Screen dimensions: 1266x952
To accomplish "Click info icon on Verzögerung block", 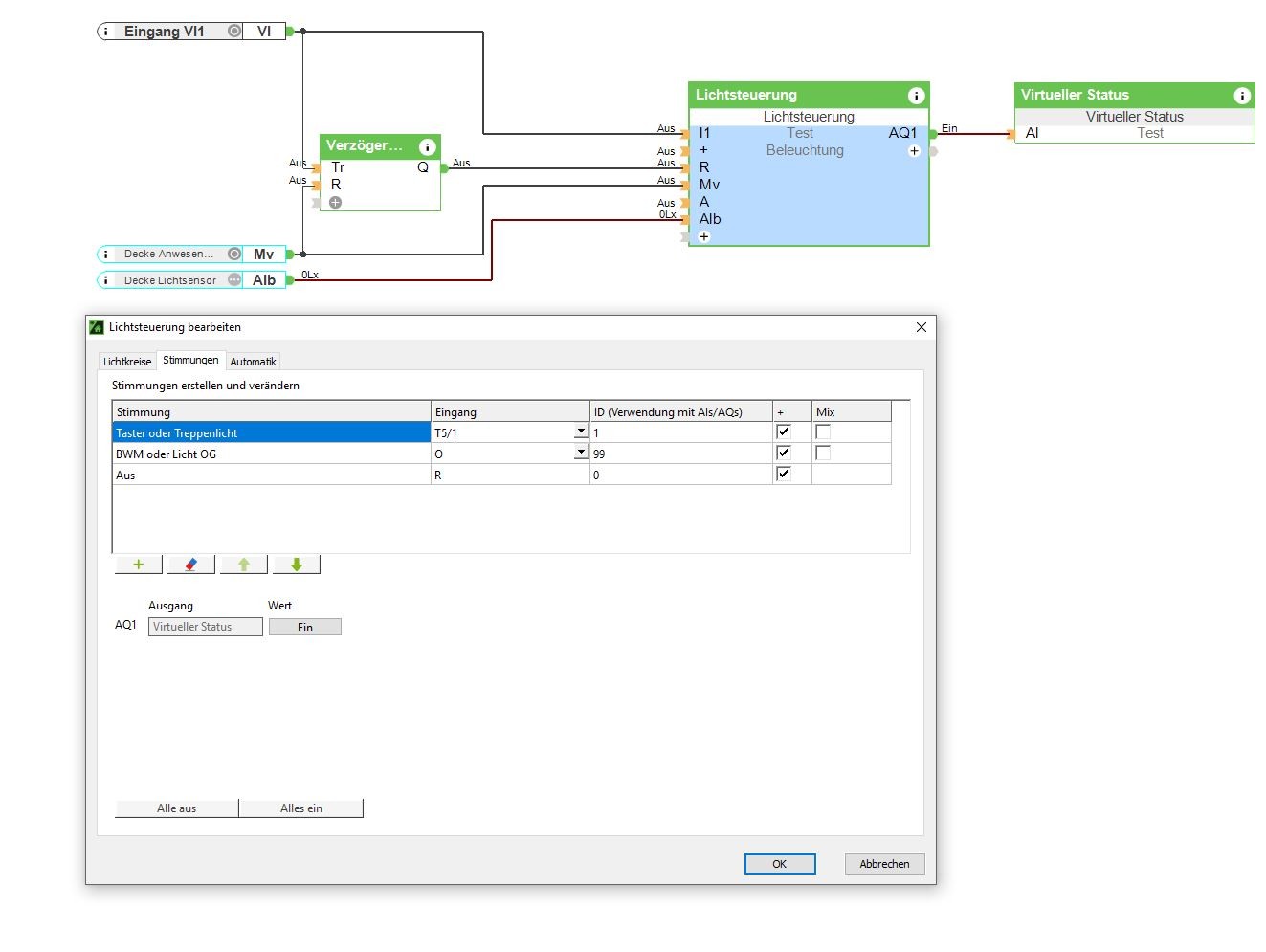I will point(428,146).
